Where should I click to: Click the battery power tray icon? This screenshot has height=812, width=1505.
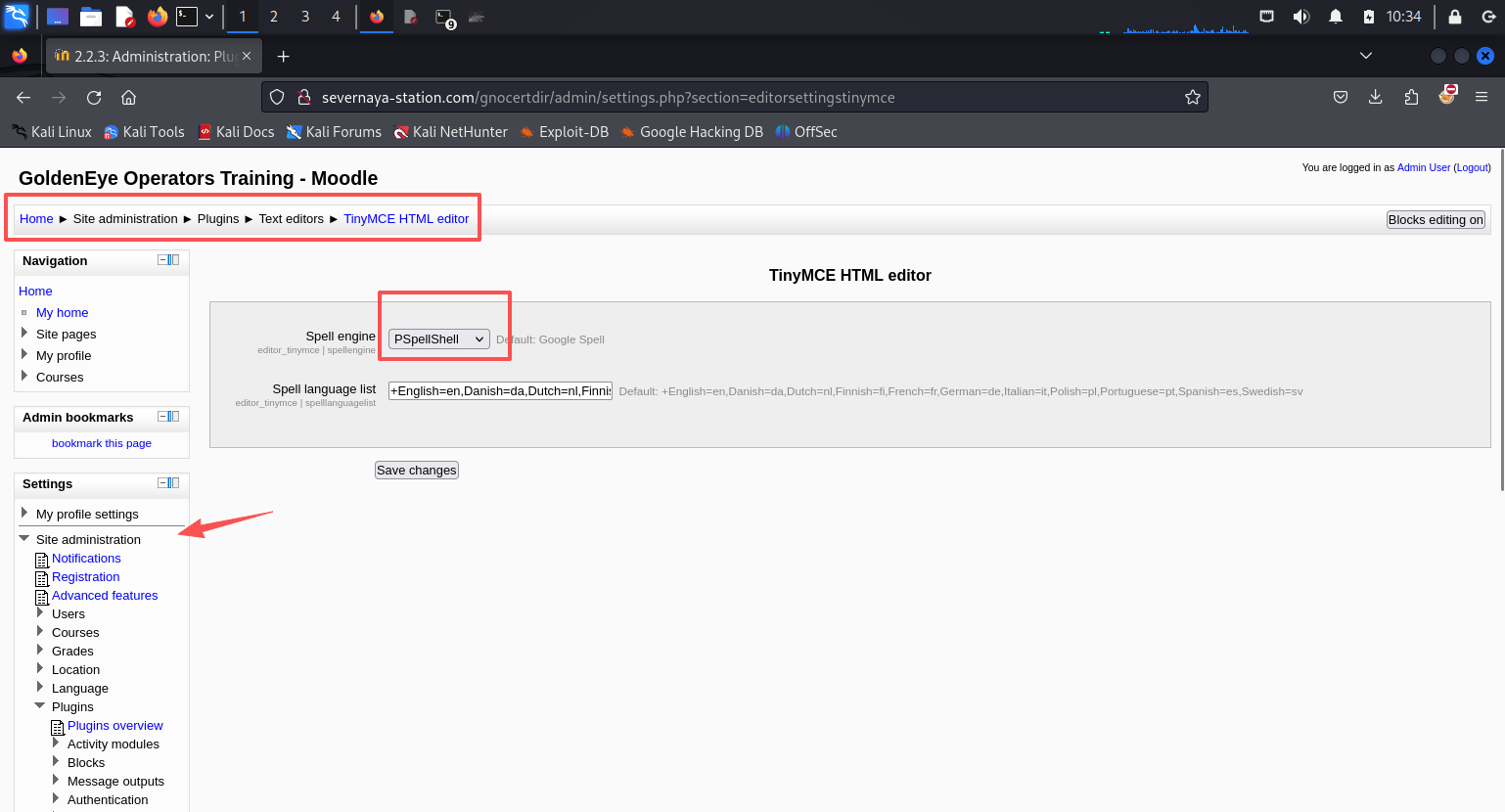coord(1368,17)
